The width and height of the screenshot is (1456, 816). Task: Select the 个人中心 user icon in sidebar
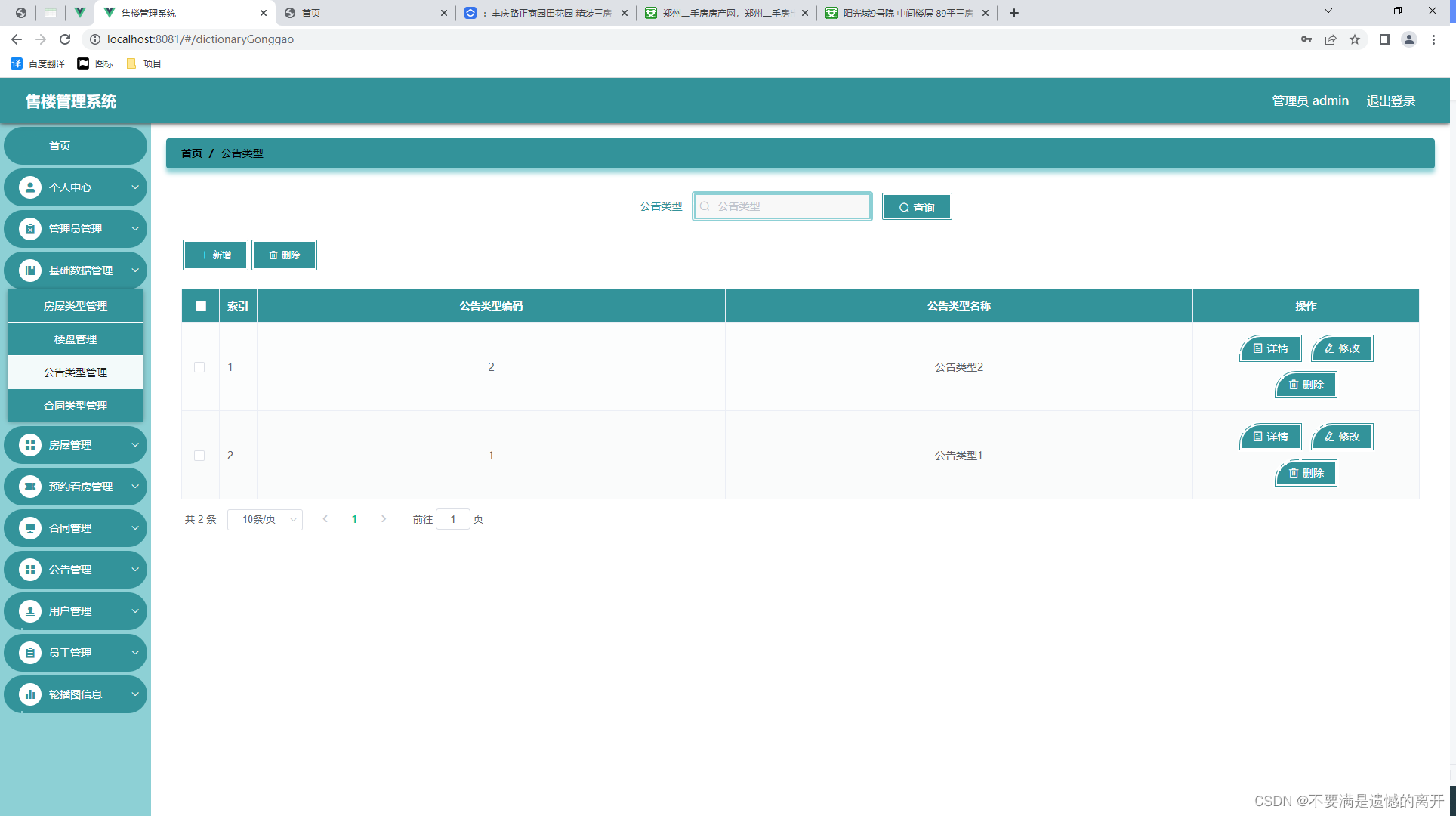point(30,187)
